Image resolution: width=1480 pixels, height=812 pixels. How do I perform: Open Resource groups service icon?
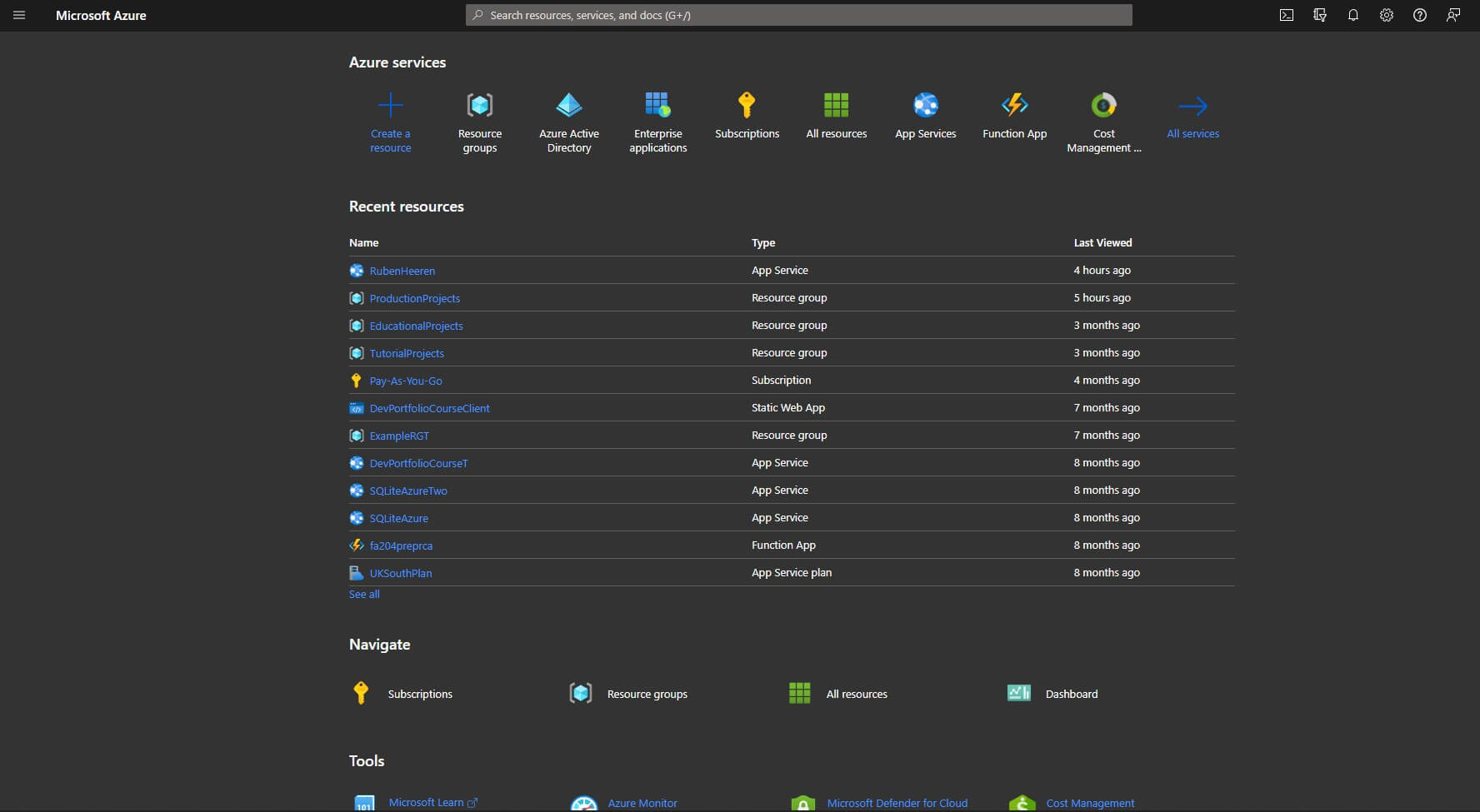(480, 105)
